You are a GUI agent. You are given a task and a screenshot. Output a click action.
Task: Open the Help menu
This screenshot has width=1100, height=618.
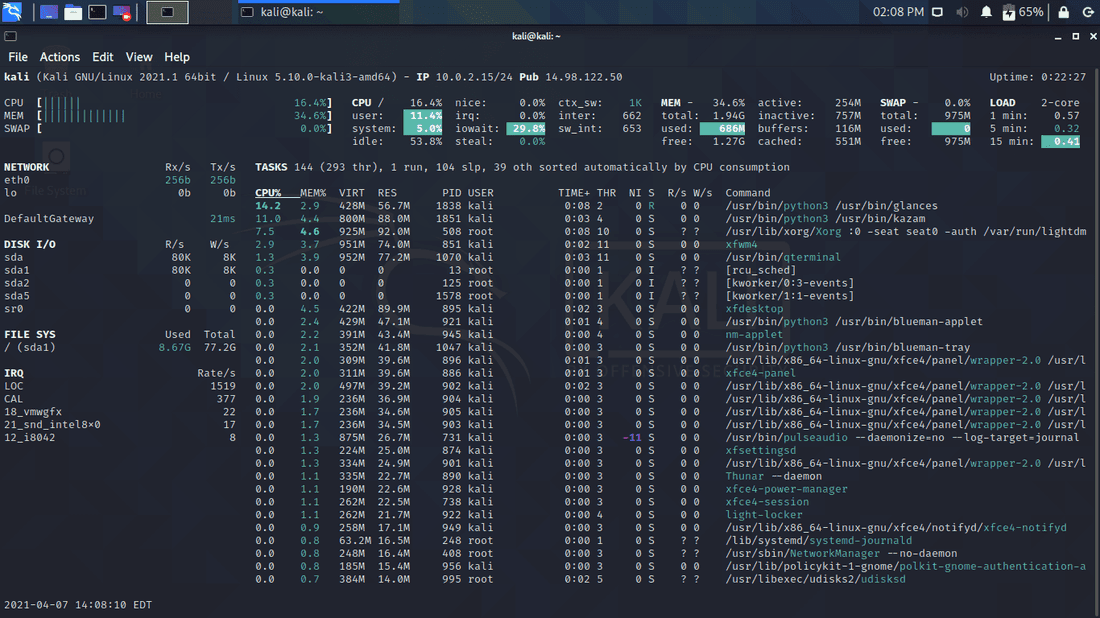pos(177,57)
